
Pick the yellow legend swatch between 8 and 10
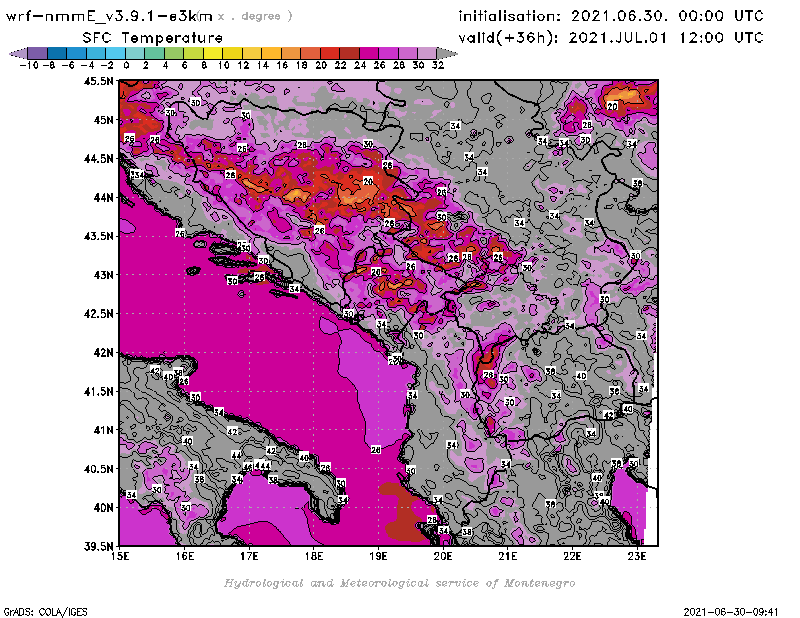click(213, 53)
